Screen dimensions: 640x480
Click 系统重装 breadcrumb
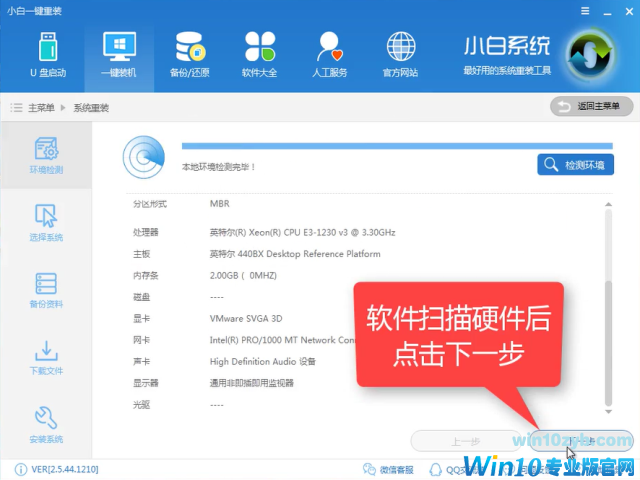pyautogui.click(x=91, y=108)
